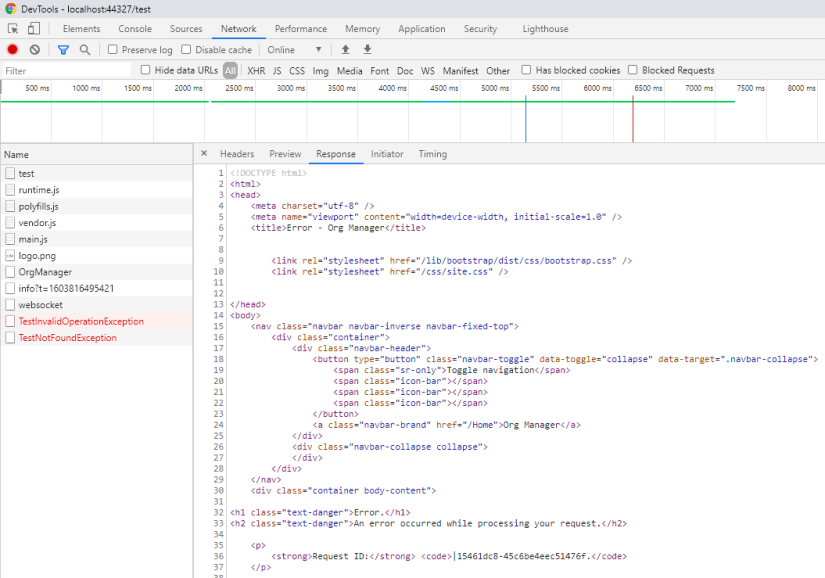Open the Lighthouse tab
This screenshot has width=825, height=578.
pyautogui.click(x=546, y=29)
